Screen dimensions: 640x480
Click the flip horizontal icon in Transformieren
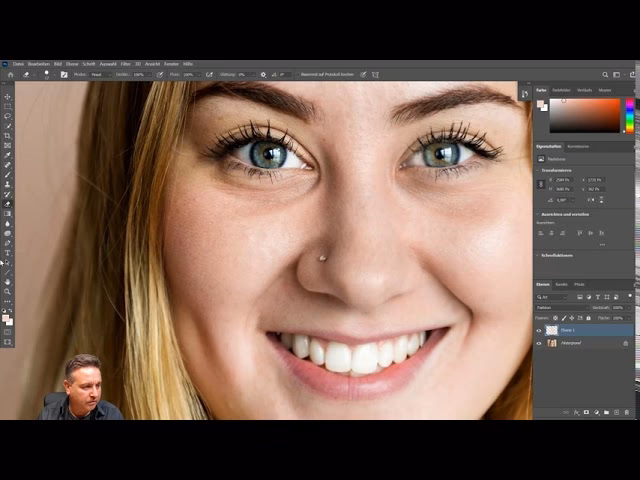coord(591,199)
